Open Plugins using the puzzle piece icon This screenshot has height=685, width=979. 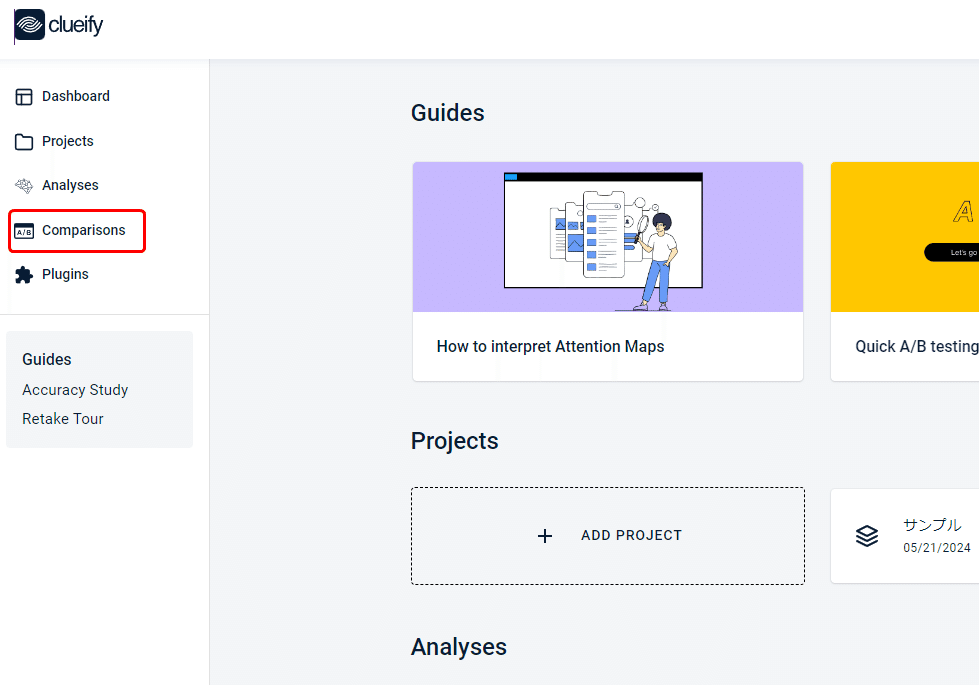(x=23, y=273)
